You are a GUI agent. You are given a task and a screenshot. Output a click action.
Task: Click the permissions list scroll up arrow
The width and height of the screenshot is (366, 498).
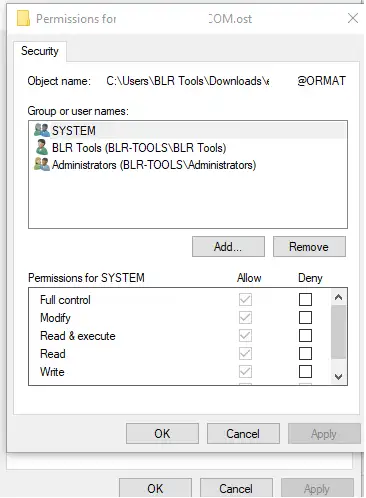point(338,297)
